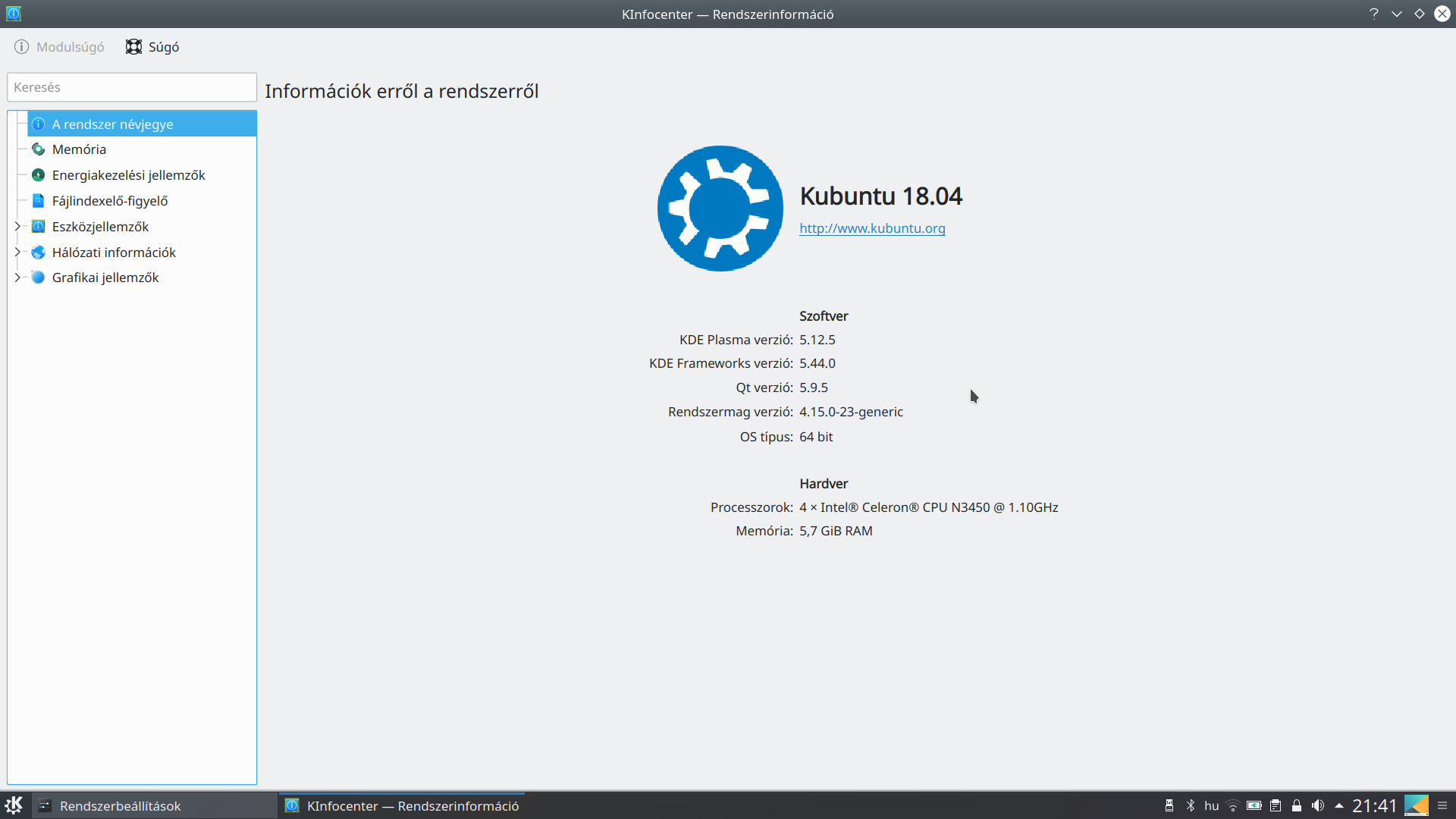
Task: Click the Energiakezelési jellemzők icon
Action: [39, 175]
